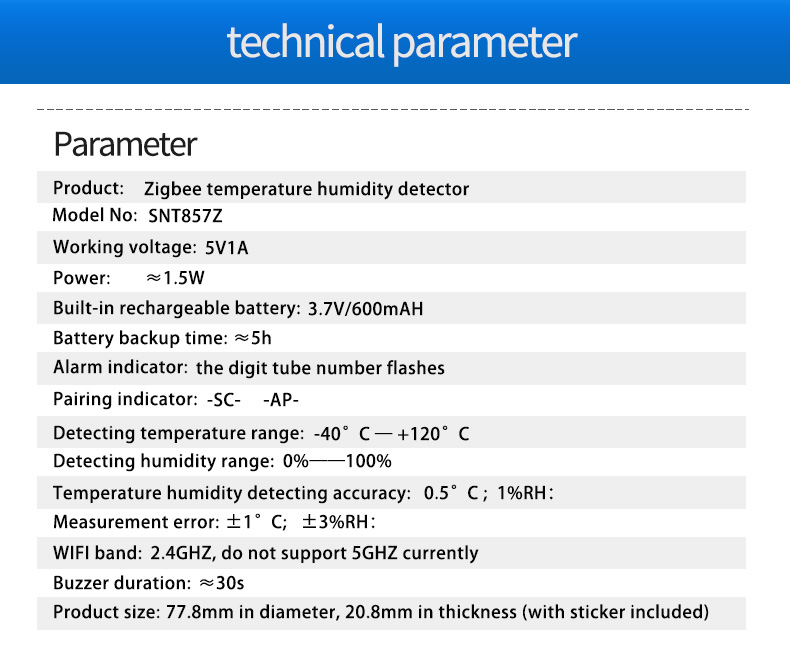
Task: Click the Product size 77.8mm diameter row
Action: click(x=391, y=613)
